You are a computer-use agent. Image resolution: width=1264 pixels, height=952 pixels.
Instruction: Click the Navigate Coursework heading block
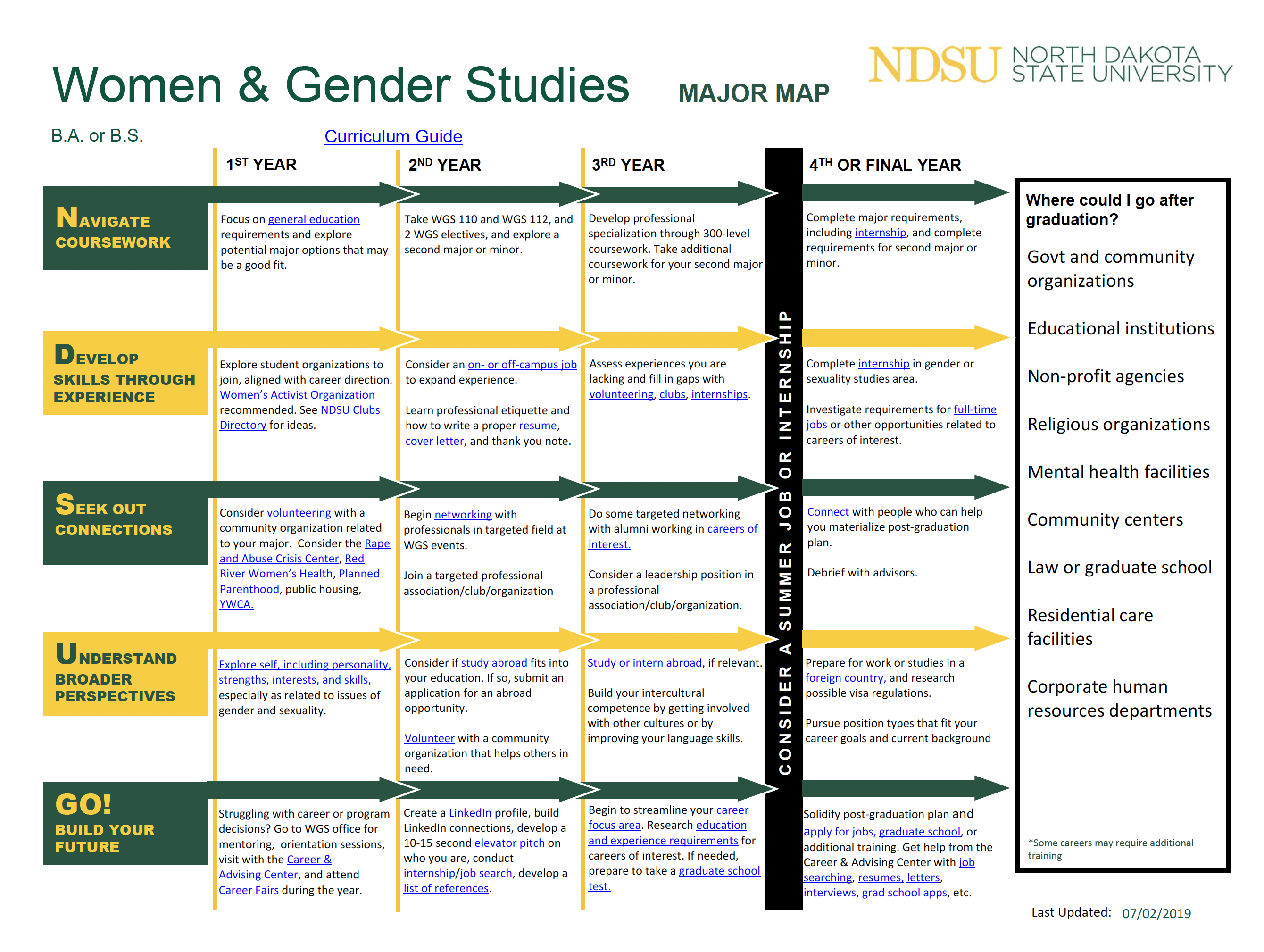click(x=125, y=228)
